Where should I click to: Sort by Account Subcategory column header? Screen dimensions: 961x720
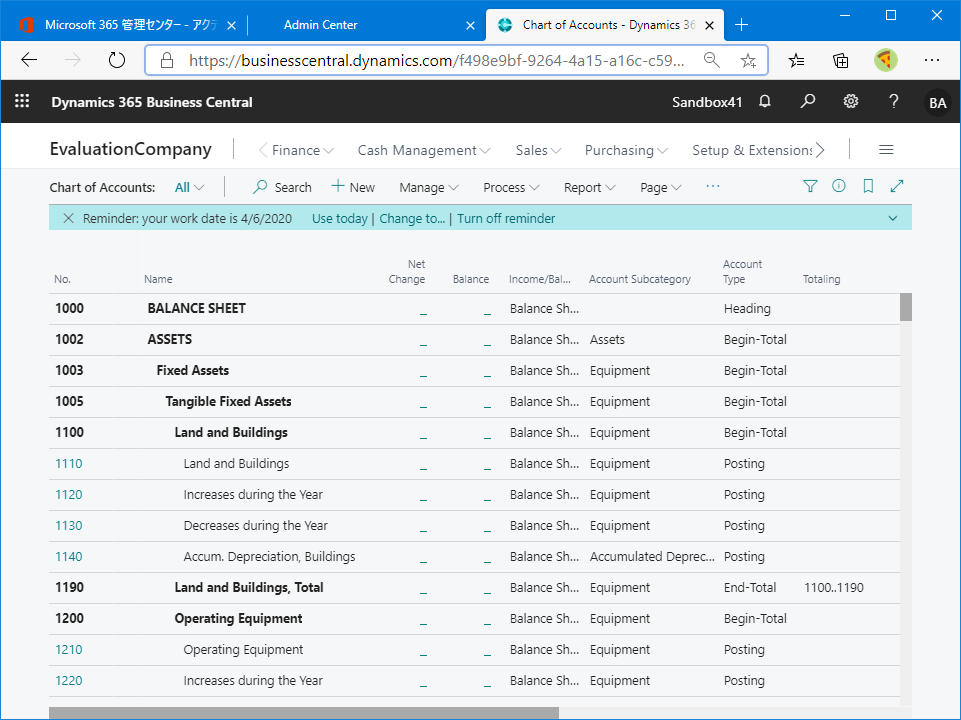[x=640, y=279]
